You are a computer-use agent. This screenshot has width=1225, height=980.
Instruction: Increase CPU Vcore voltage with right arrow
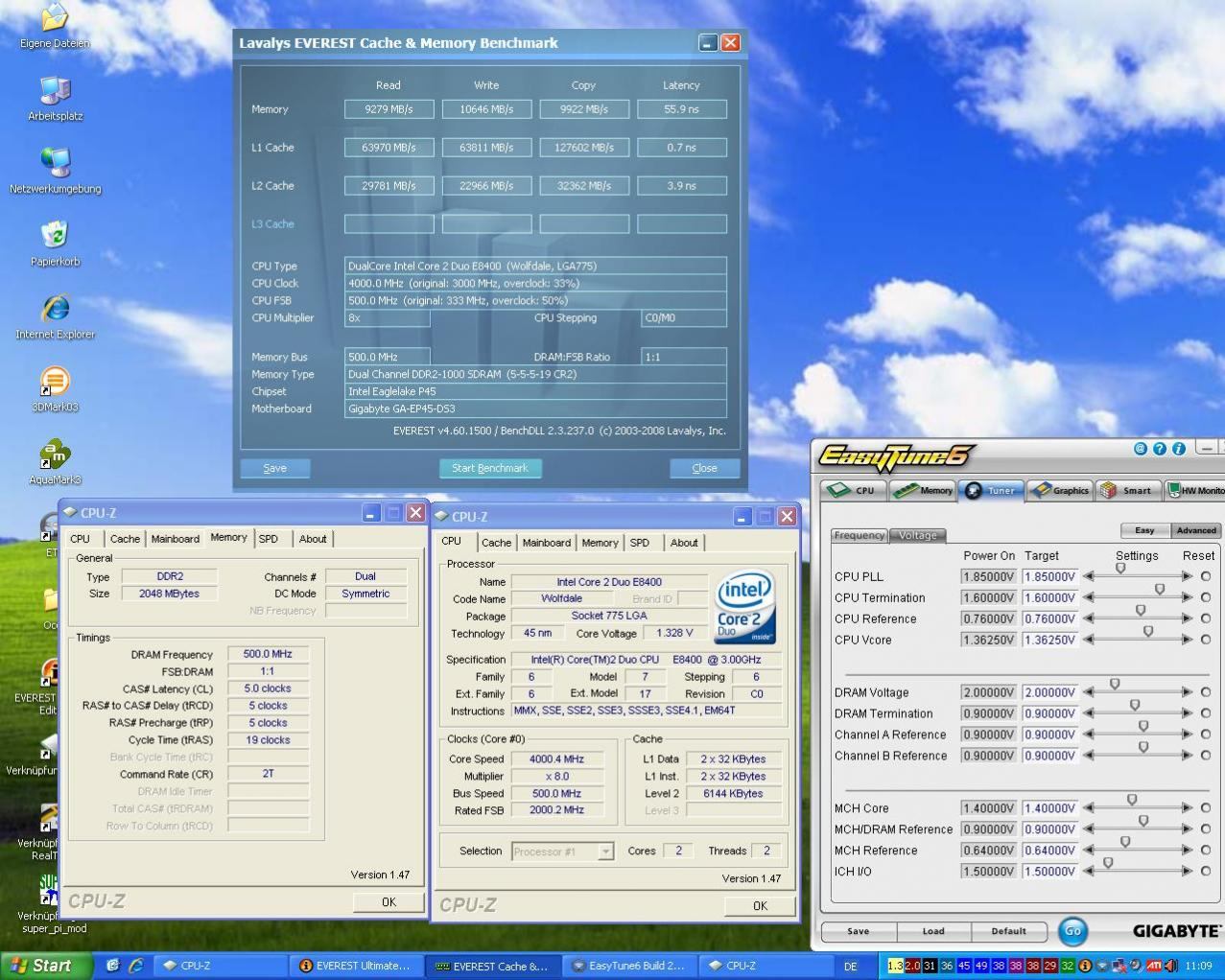(x=1188, y=640)
